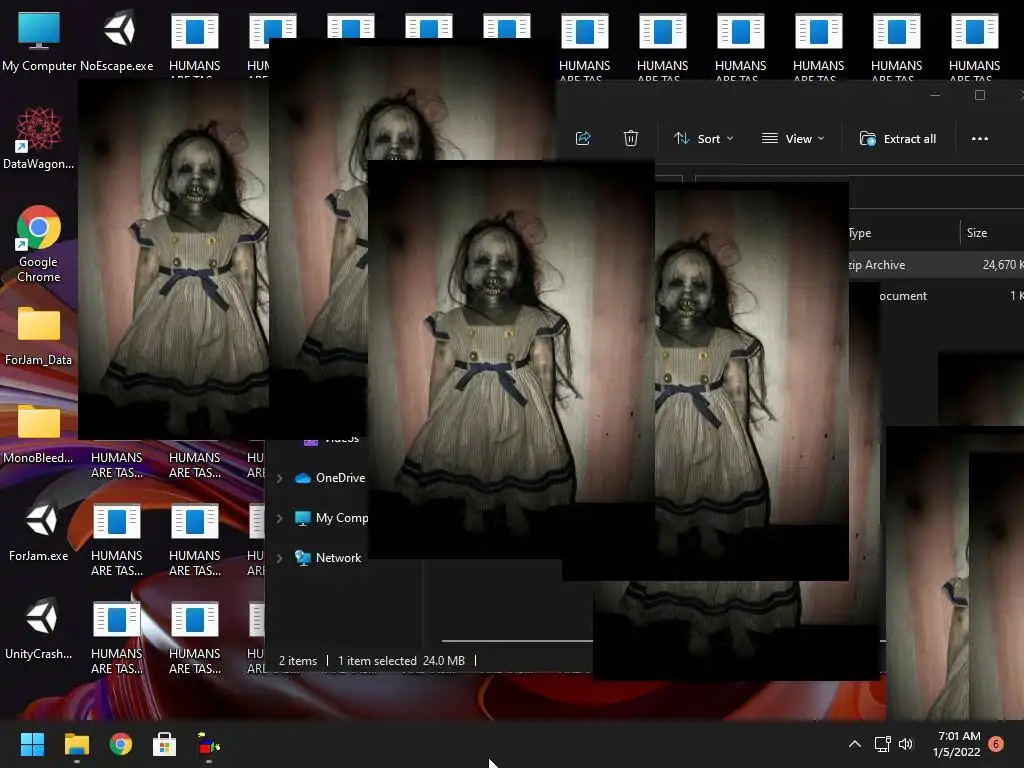Expand the OneDrive tree node chevron
This screenshot has height=768, width=1024.
(280, 478)
